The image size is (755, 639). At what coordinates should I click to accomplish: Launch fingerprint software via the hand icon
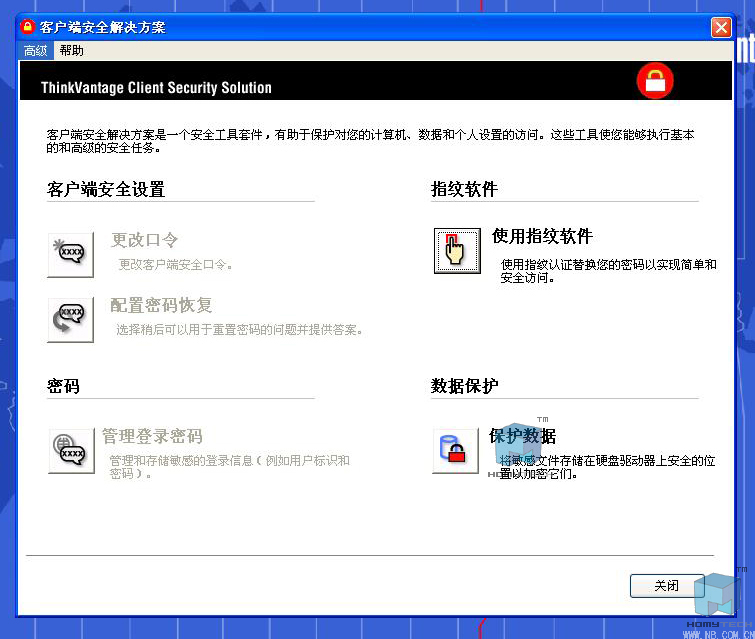[x=456, y=250]
